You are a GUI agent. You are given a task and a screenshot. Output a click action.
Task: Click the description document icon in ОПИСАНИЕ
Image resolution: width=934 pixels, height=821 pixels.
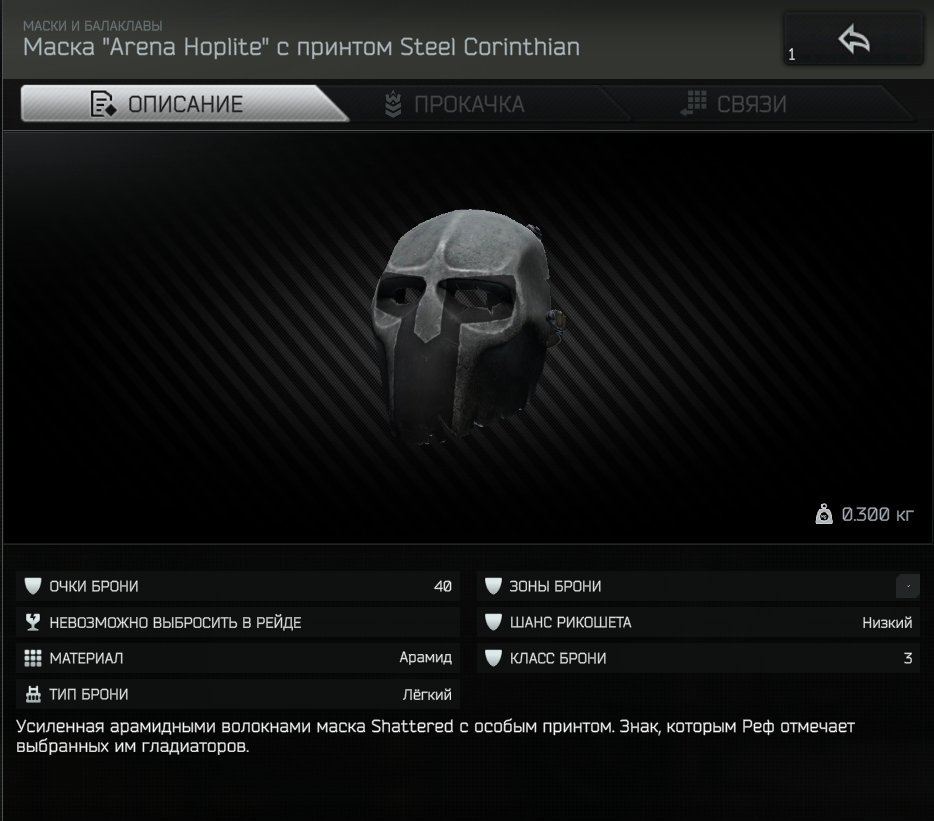(x=103, y=104)
